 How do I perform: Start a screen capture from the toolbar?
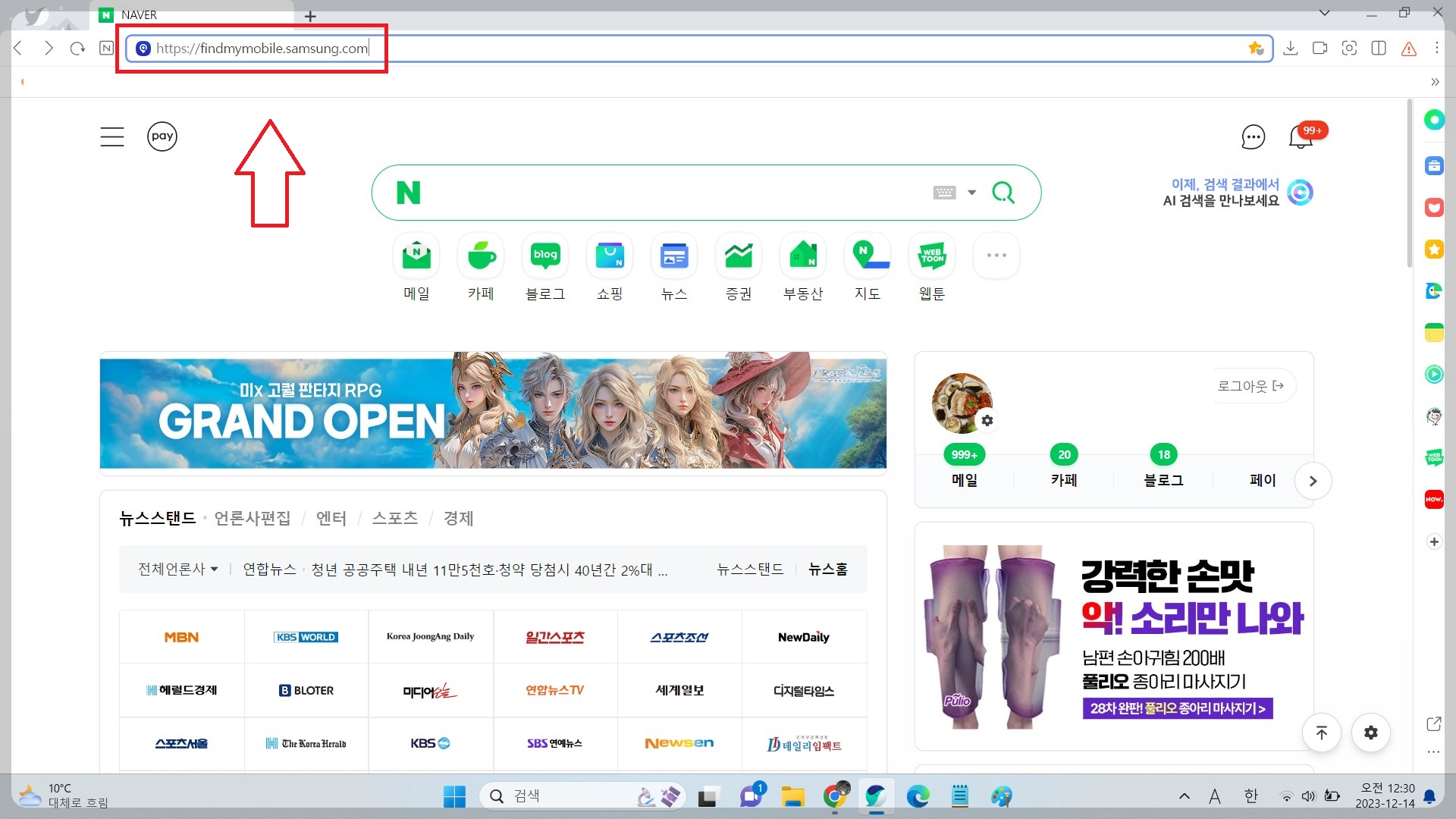click(x=1349, y=48)
